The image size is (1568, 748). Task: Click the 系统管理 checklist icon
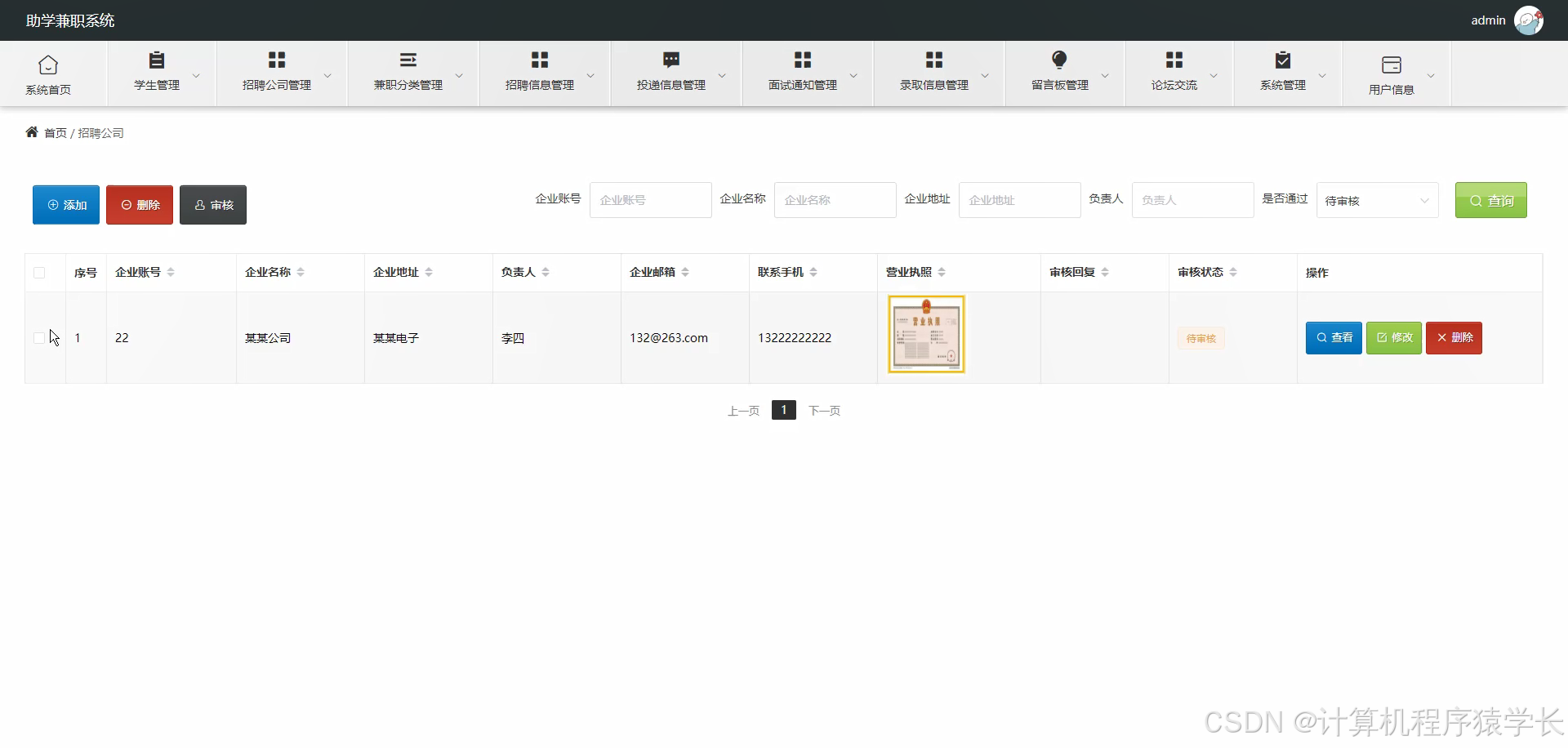1283,60
